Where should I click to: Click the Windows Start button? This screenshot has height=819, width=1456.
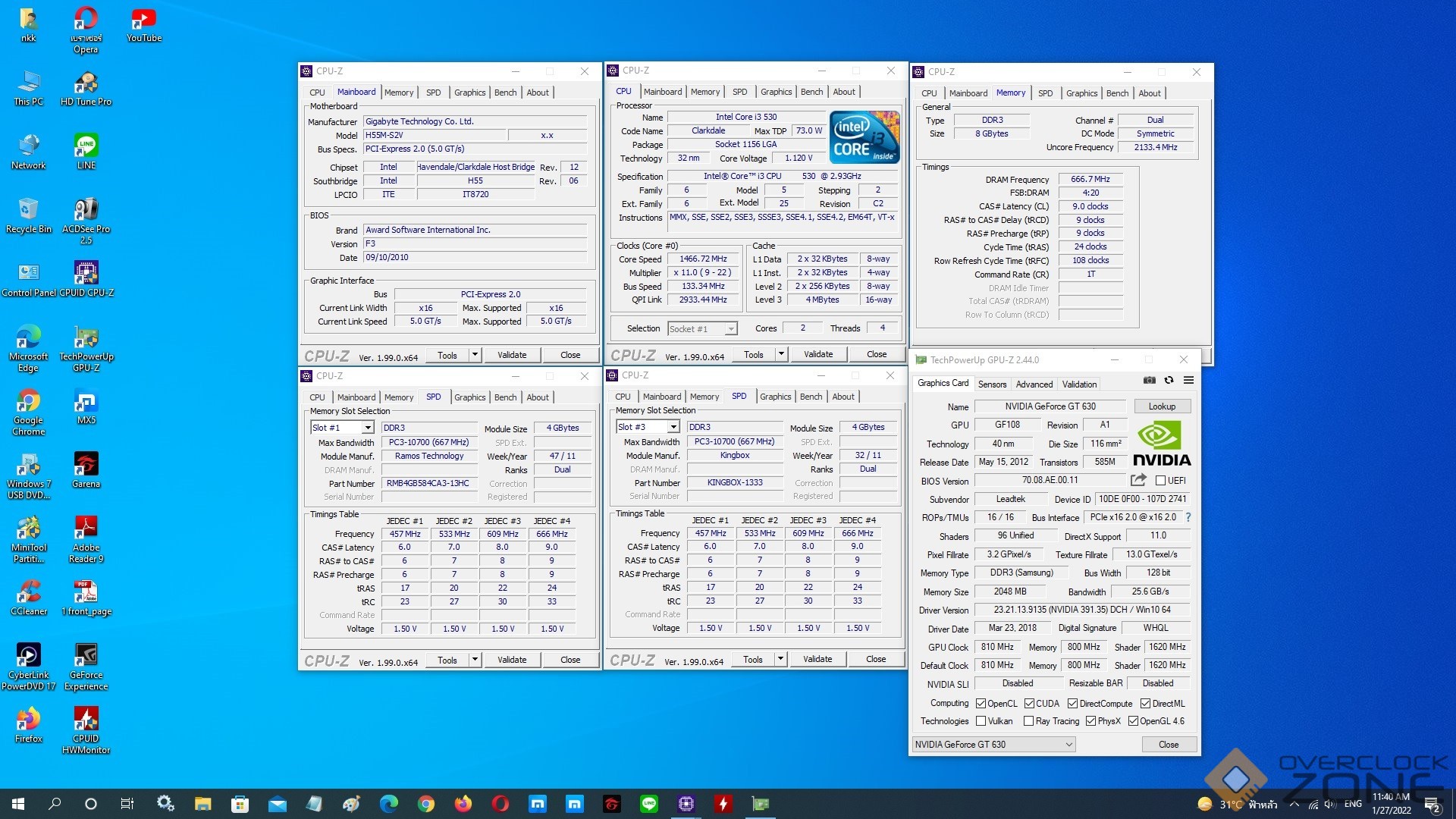tap(18, 804)
